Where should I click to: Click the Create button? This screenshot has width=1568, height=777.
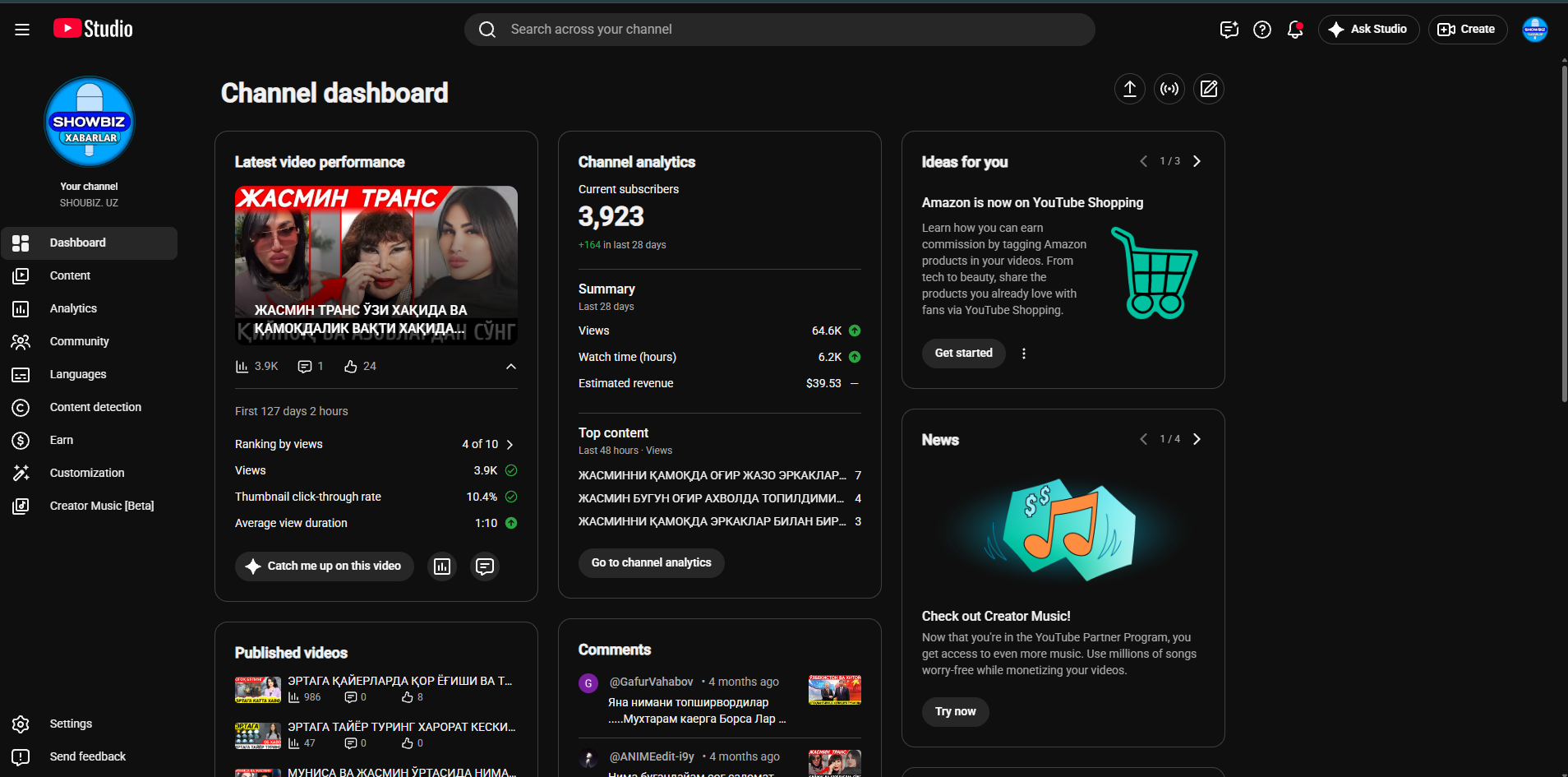tap(1468, 30)
